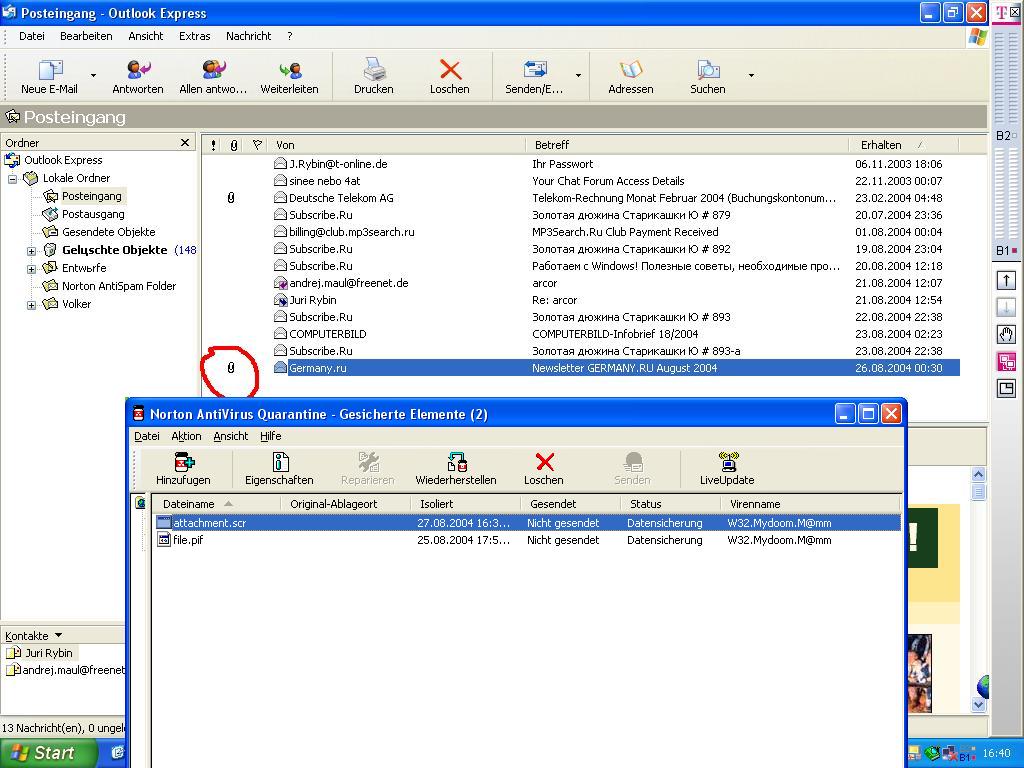Collapse the Lokale Ordner tree node
This screenshot has height=768, width=1024.
12,178
